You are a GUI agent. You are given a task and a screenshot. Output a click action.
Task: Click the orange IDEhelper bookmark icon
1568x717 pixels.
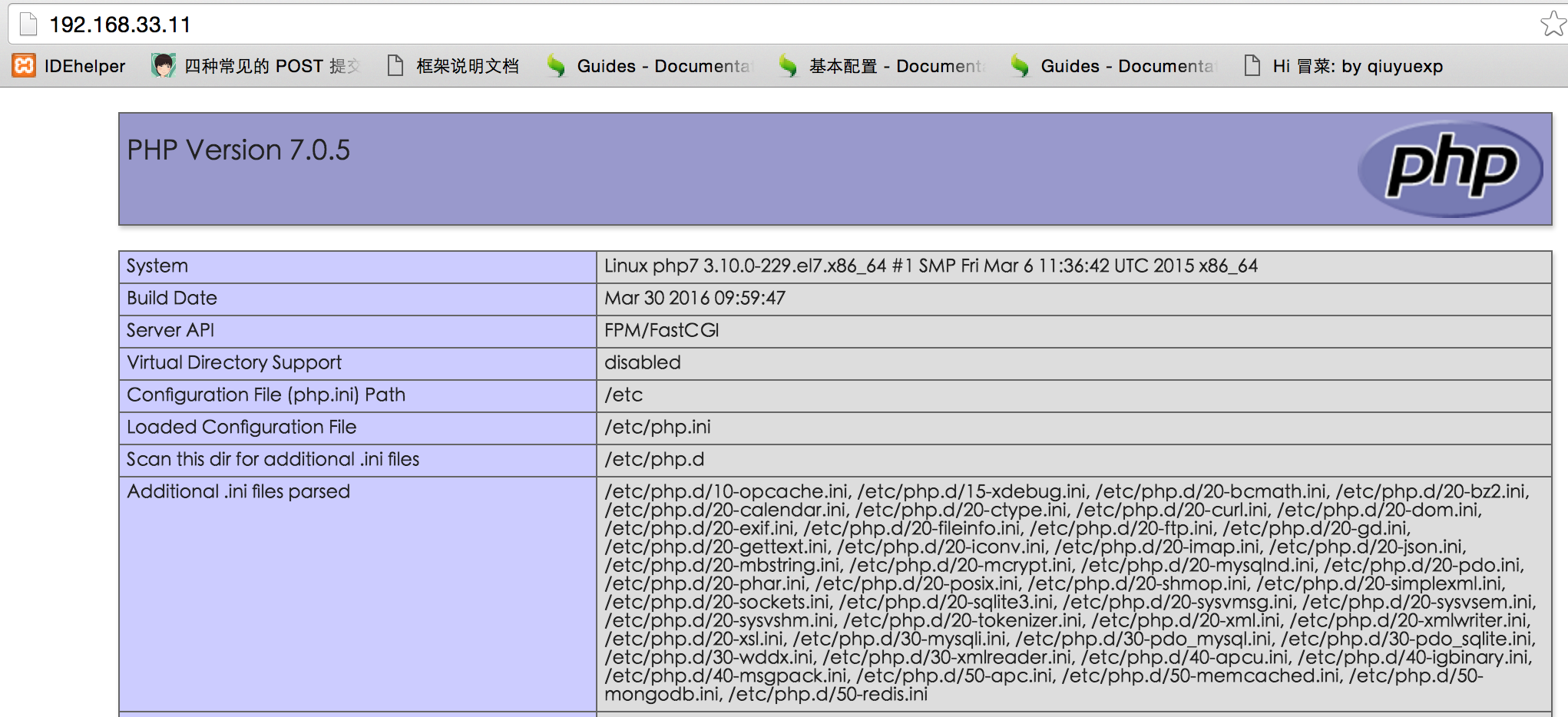pos(24,66)
